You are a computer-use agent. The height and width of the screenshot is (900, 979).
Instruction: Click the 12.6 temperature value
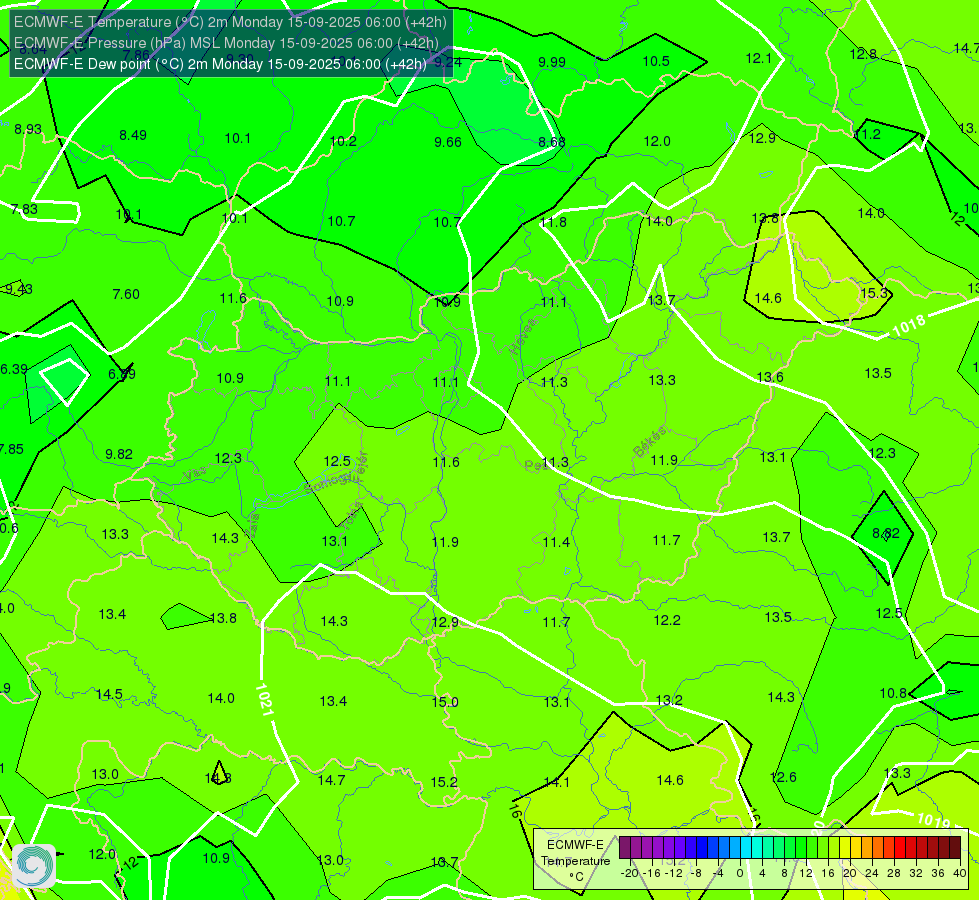tap(783, 777)
